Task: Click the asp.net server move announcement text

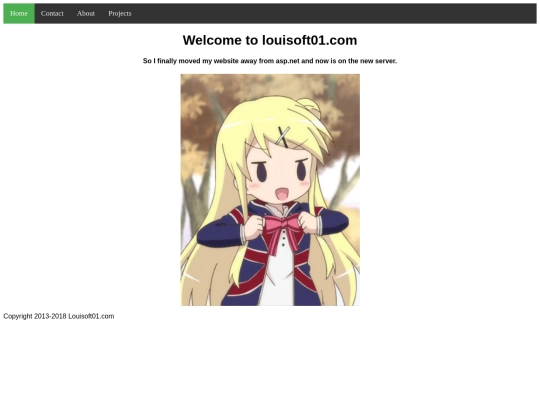Action: click(270, 61)
